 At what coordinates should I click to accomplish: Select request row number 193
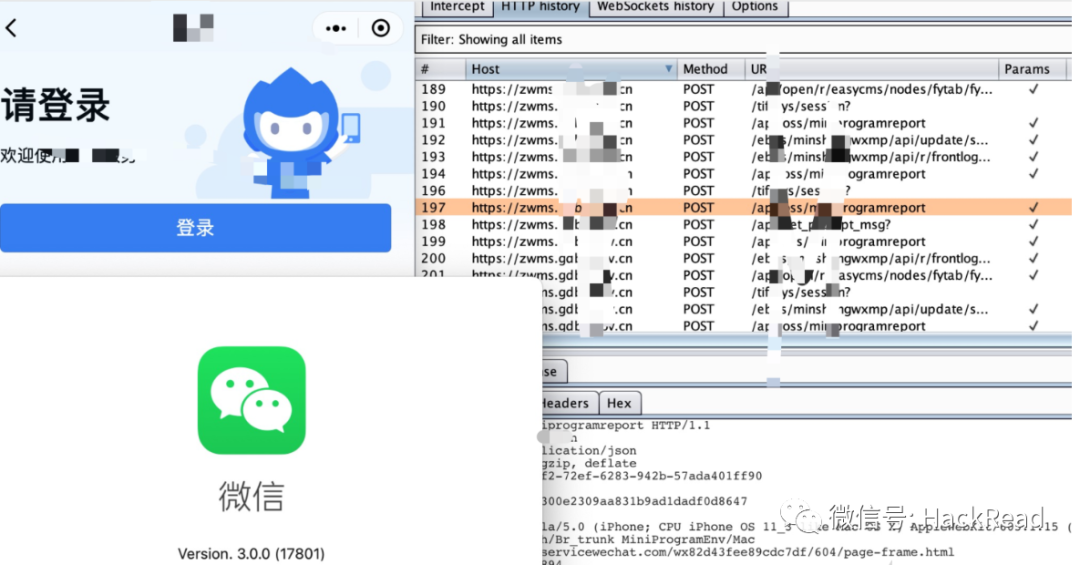(742, 156)
